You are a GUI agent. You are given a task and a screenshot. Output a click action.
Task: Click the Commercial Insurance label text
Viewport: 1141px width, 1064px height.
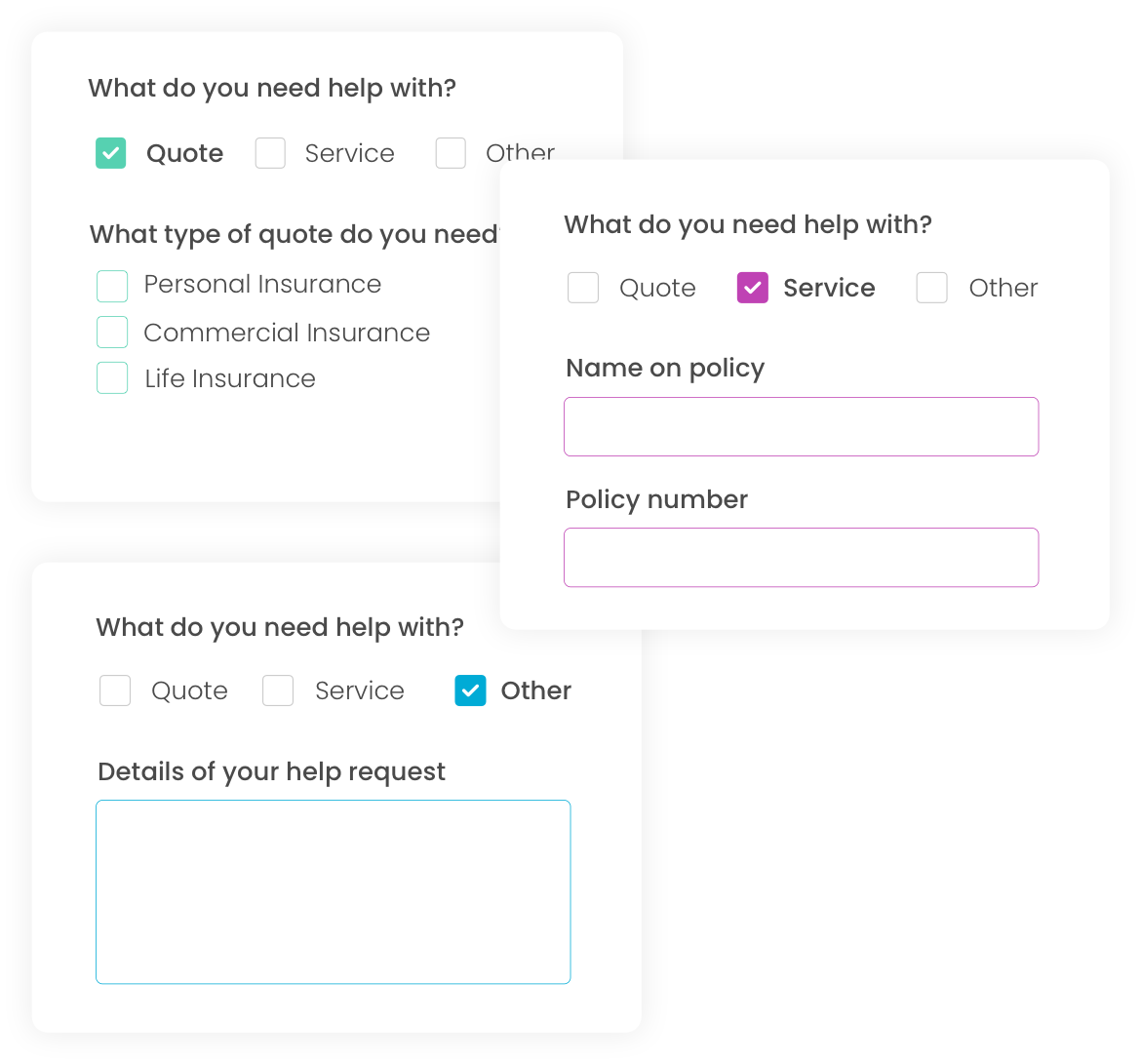point(287,333)
